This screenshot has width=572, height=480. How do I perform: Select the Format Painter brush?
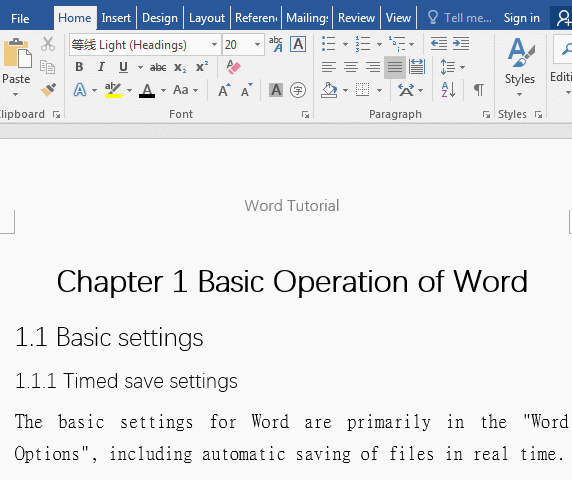pyautogui.click(x=48, y=89)
